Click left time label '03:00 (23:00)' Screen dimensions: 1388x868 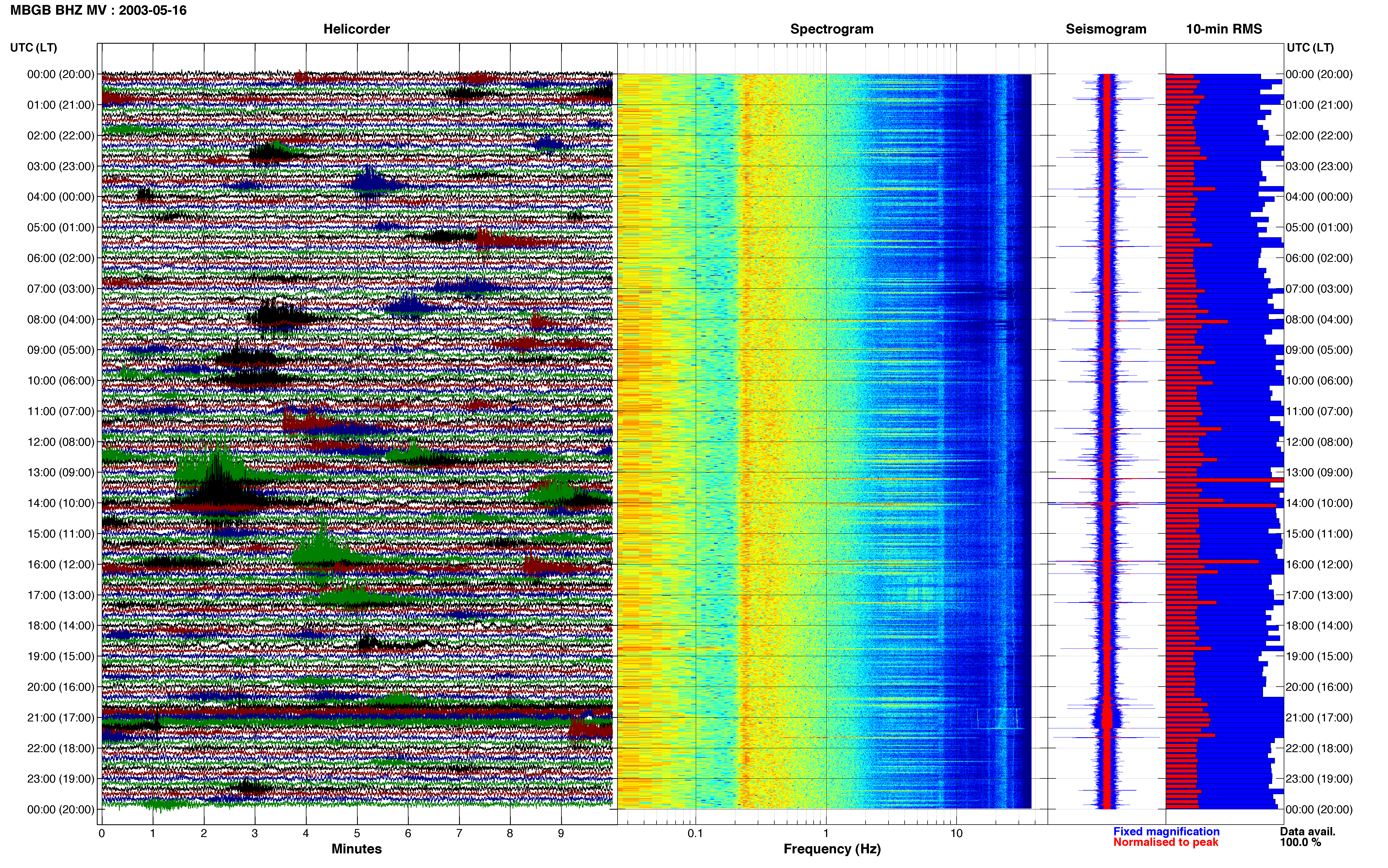(60, 166)
